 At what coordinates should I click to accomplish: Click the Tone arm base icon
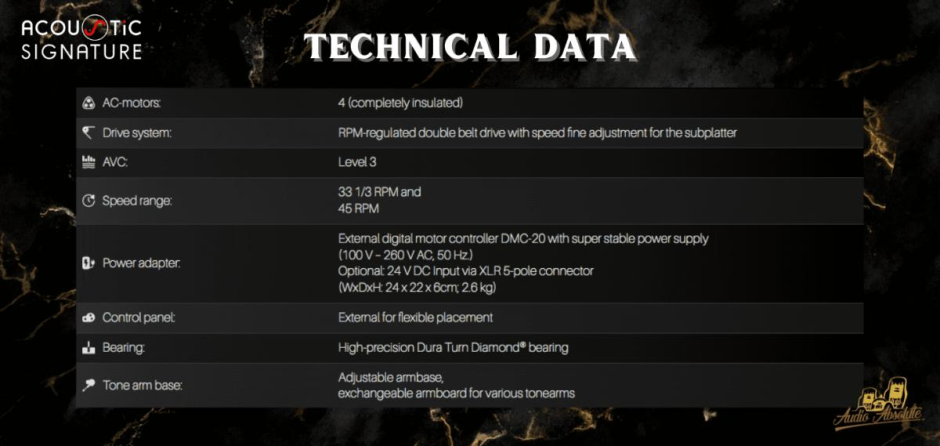[x=88, y=385]
